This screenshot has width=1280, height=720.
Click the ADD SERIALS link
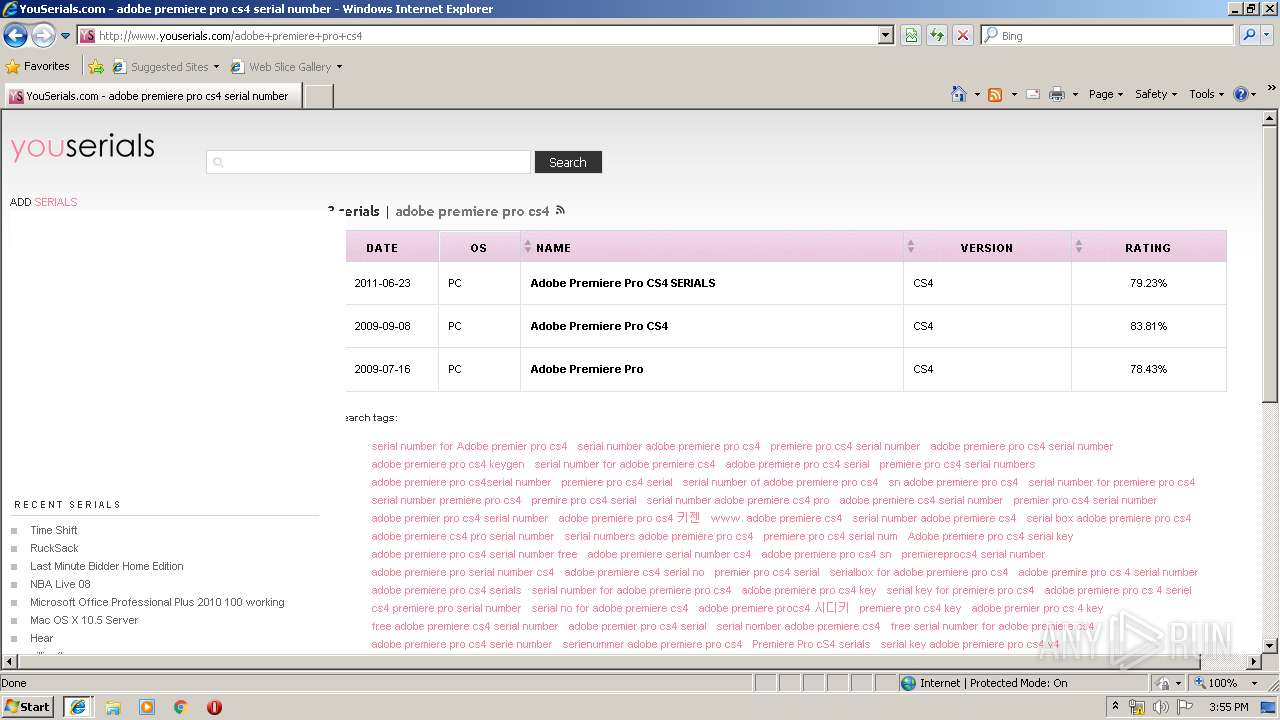[43, 202]
